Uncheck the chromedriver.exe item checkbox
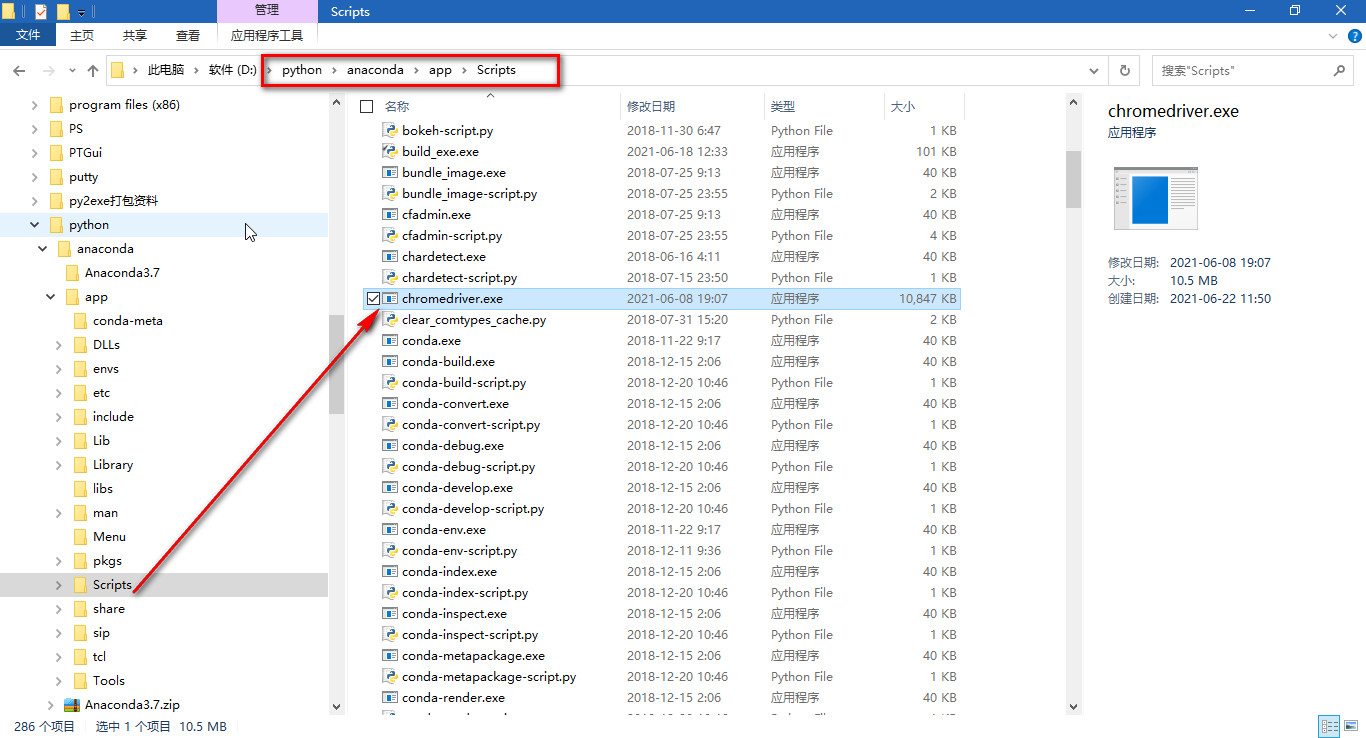 coord(374,298)
